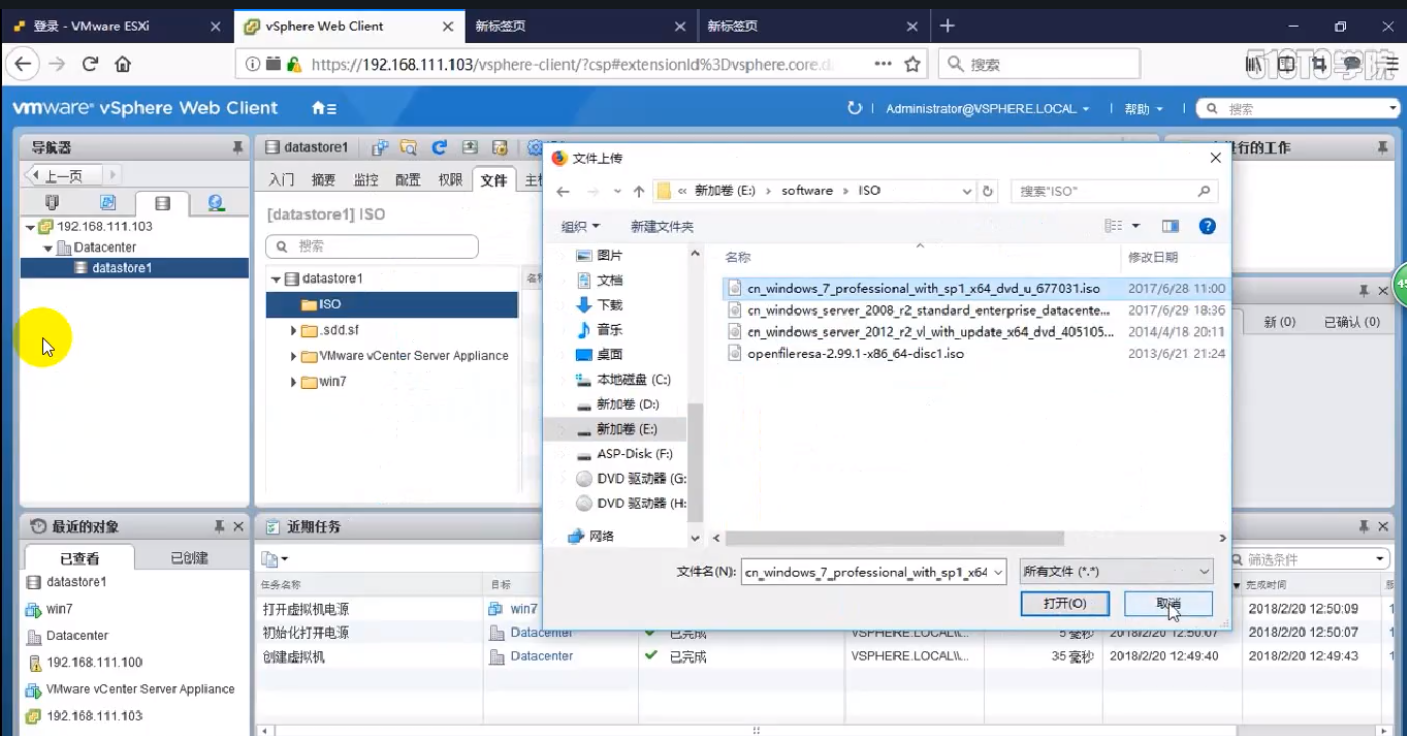Open the vSphere home menu icon
The height and width of the screenshot is (736, 1407).
click(324, 108)
